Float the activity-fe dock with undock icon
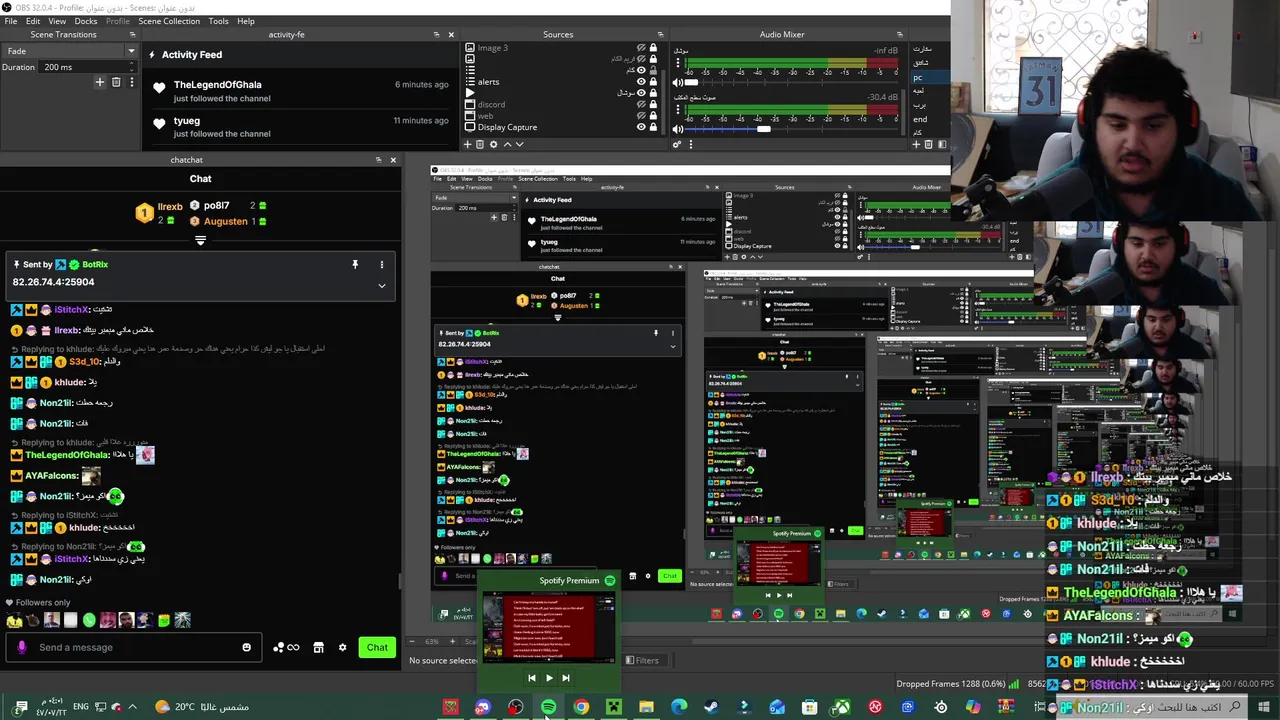Viewport: 1280px width, 720px height. coord(436,35)
